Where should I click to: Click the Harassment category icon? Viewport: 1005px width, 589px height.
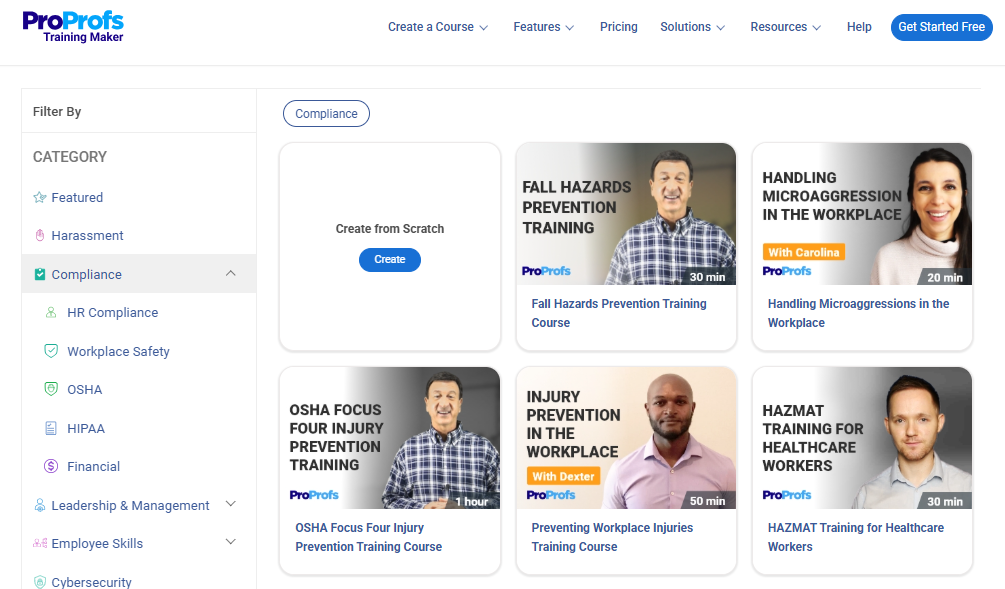point(40,235)
